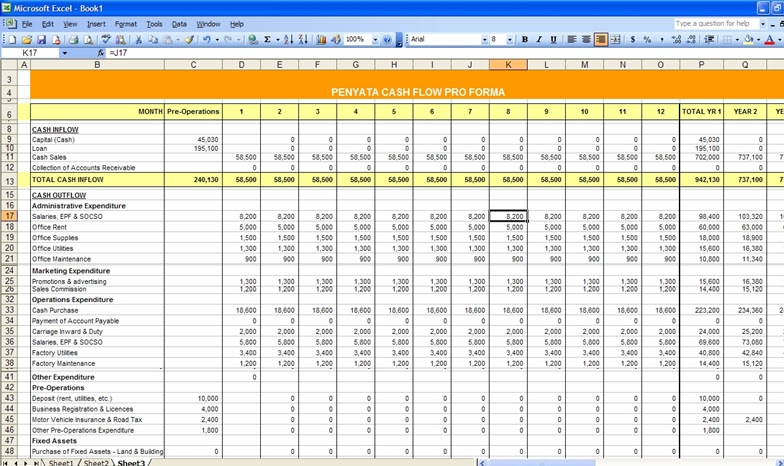Click the Type a question for help box
Screen dimensions: 784x466
pyautogui.click(x=716, y=24)
